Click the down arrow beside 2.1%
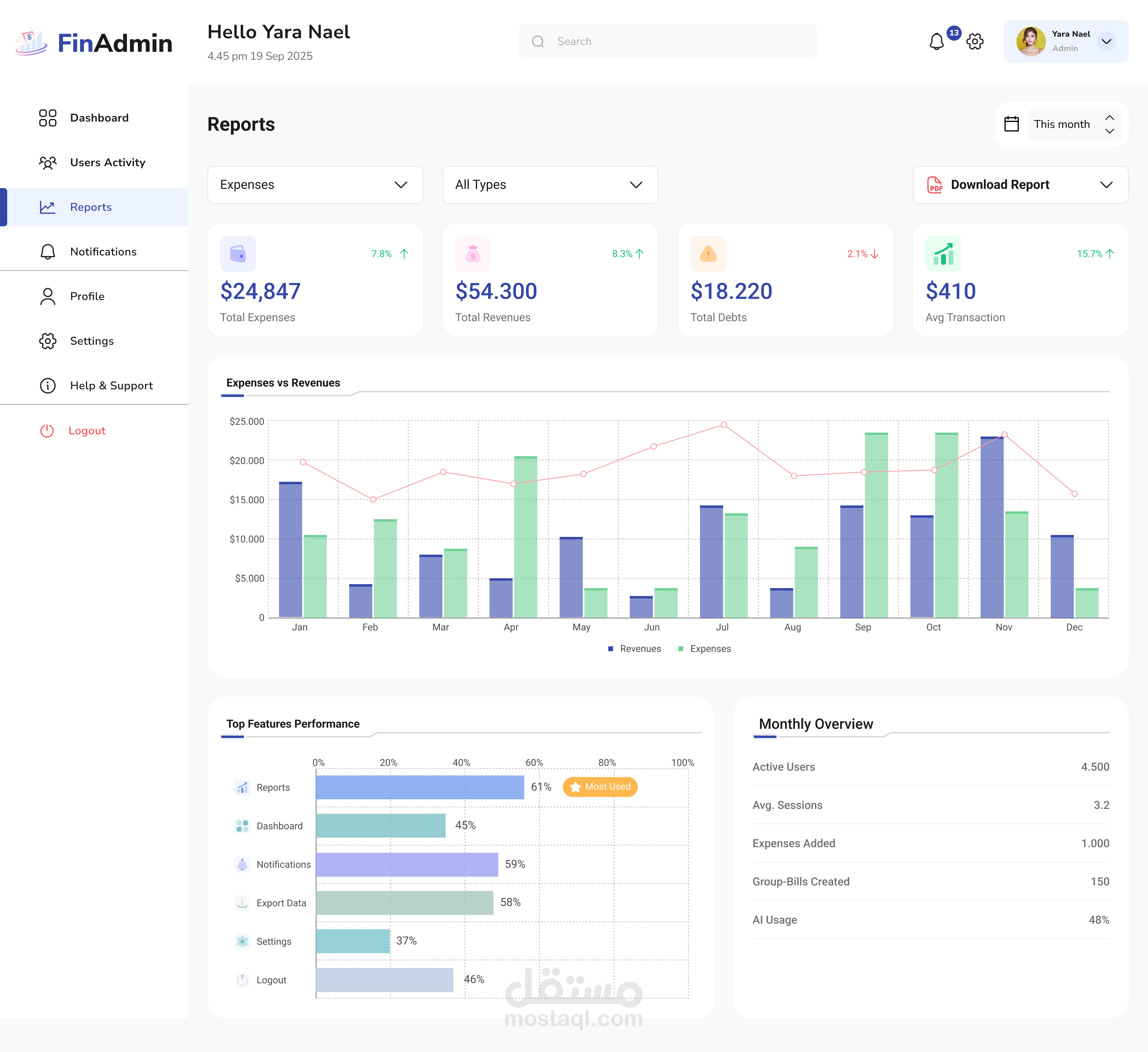 pyautogui.click(x=875, y=254)
